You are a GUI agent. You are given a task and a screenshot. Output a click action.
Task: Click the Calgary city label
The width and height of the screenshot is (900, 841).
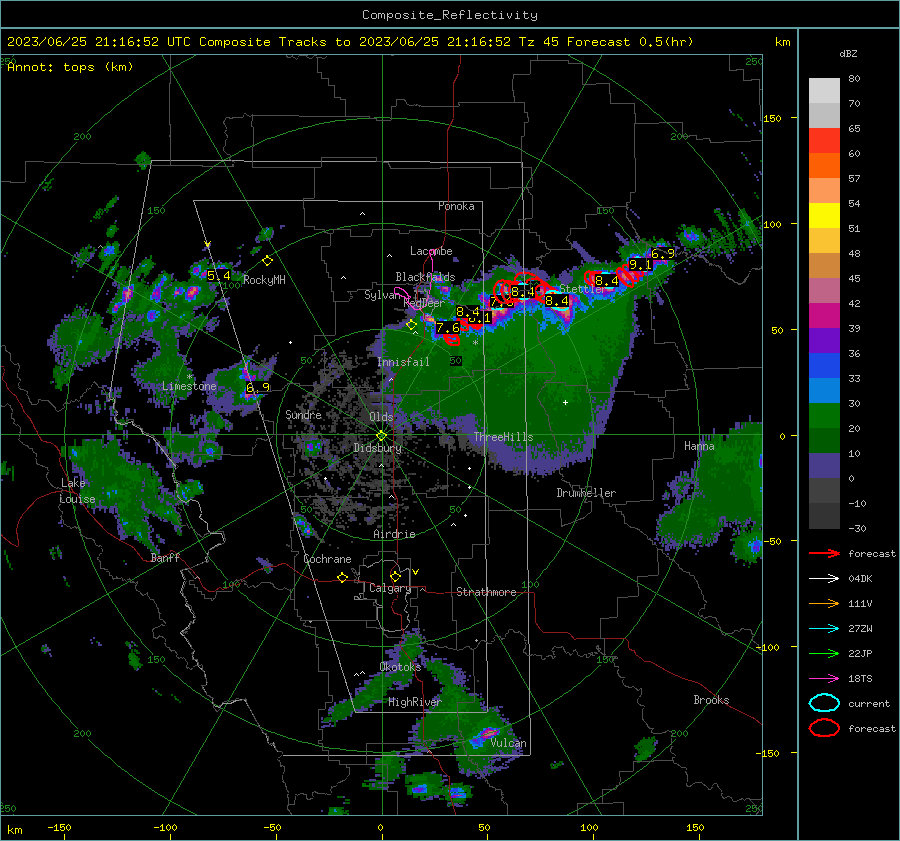point(390,588)
